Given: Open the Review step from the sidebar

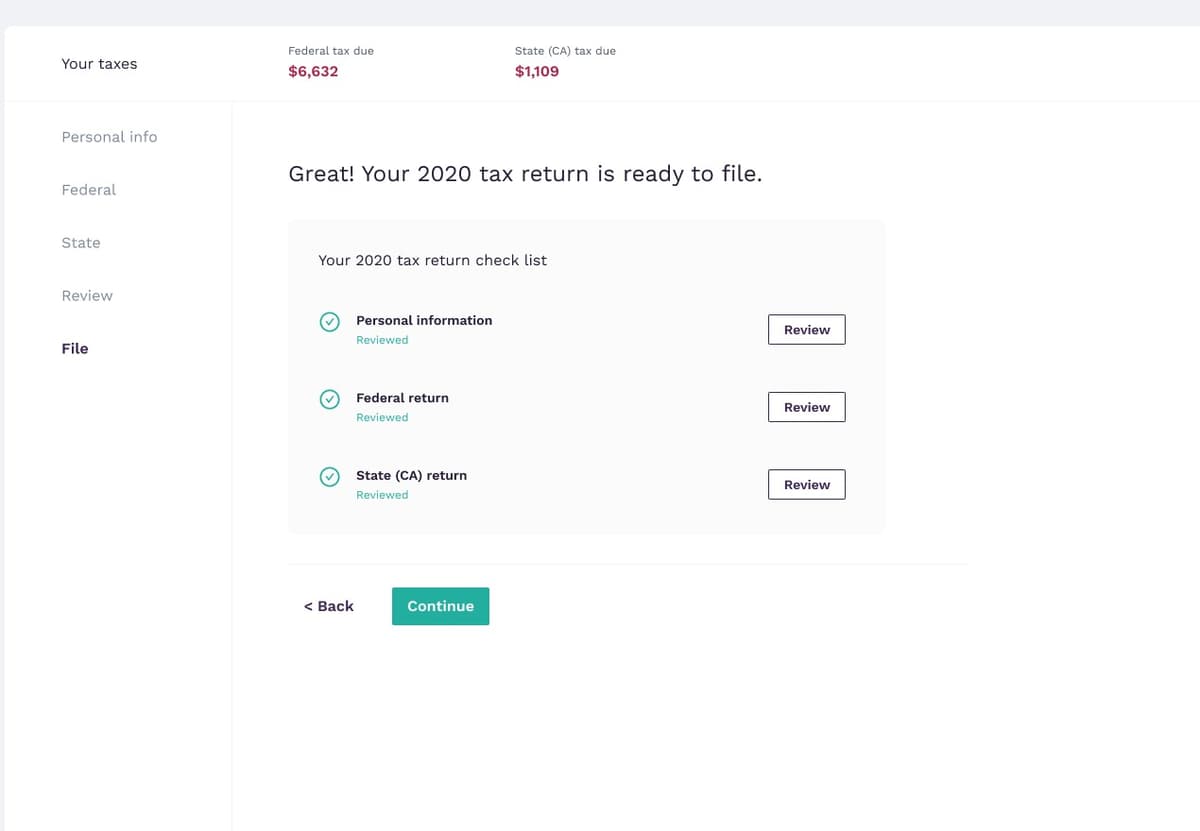Looking at the screenshot, I should [x=87, y=295].
